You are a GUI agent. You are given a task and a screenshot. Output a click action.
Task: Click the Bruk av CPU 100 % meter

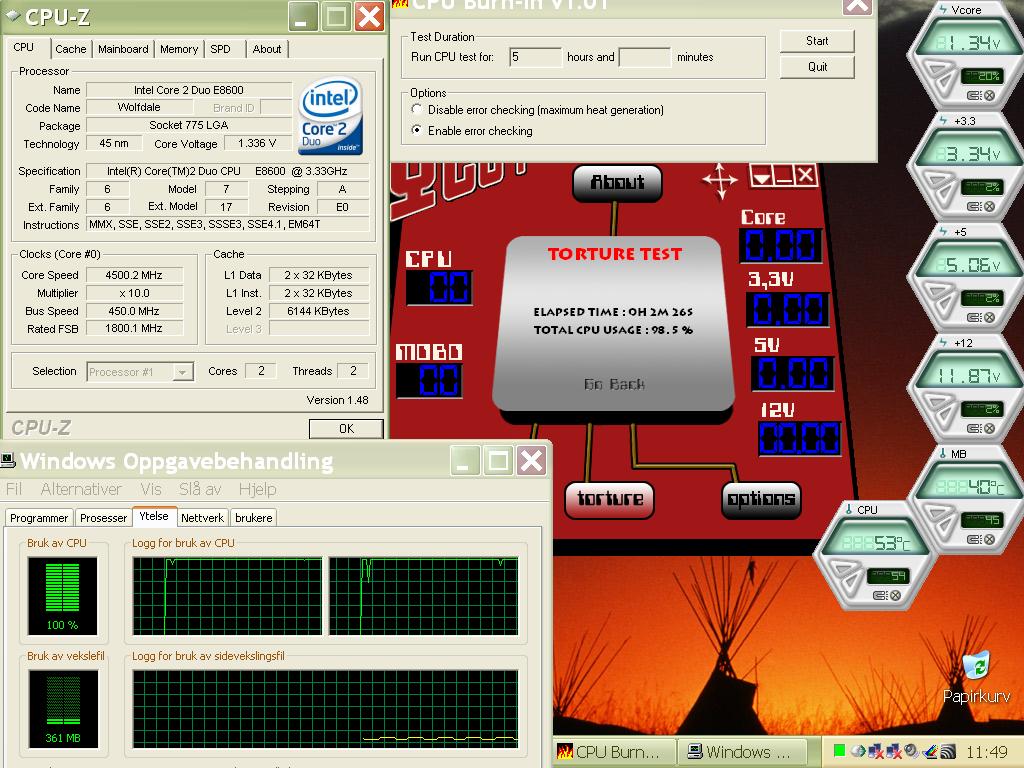pyautogui.click(x=63, y=596)
